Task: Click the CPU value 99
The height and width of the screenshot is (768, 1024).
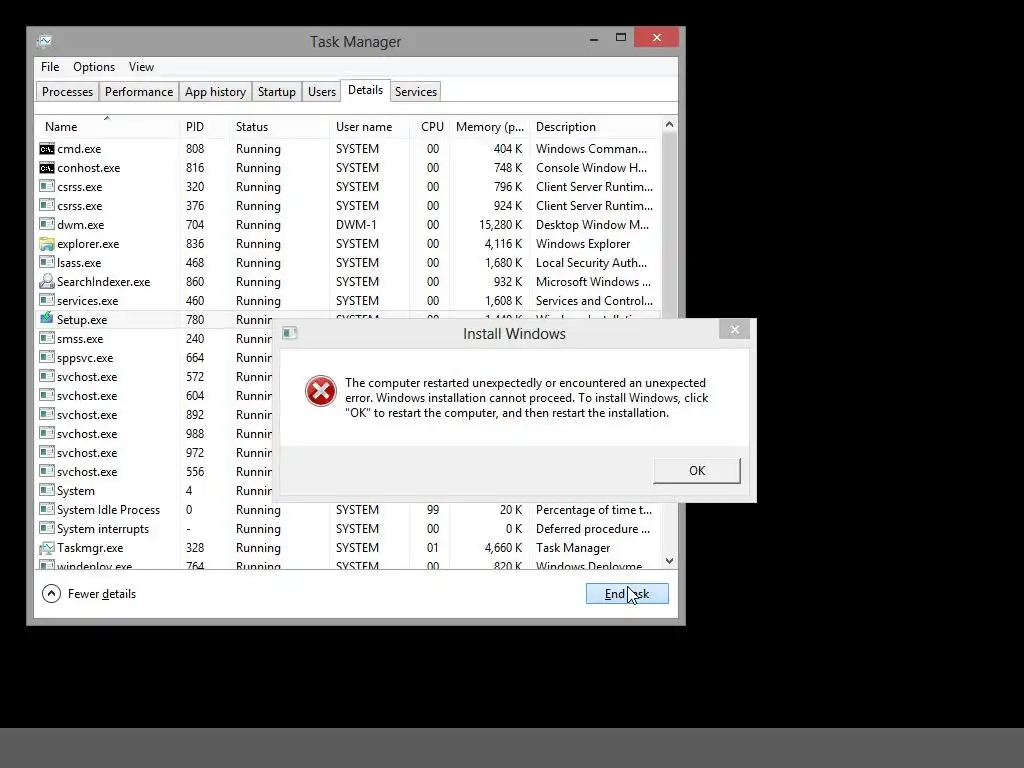Action: pos(432,509)
